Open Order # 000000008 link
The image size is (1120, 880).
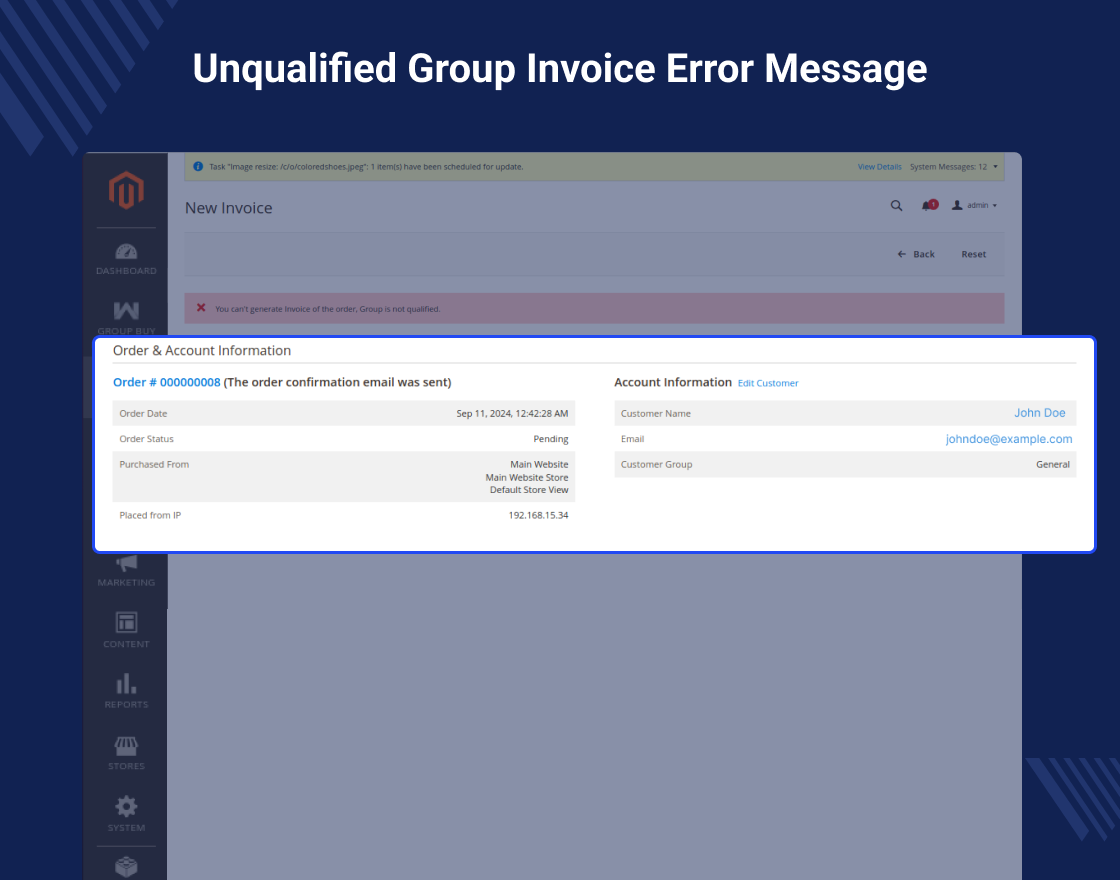pyautogui.click(x=166, y=382)
